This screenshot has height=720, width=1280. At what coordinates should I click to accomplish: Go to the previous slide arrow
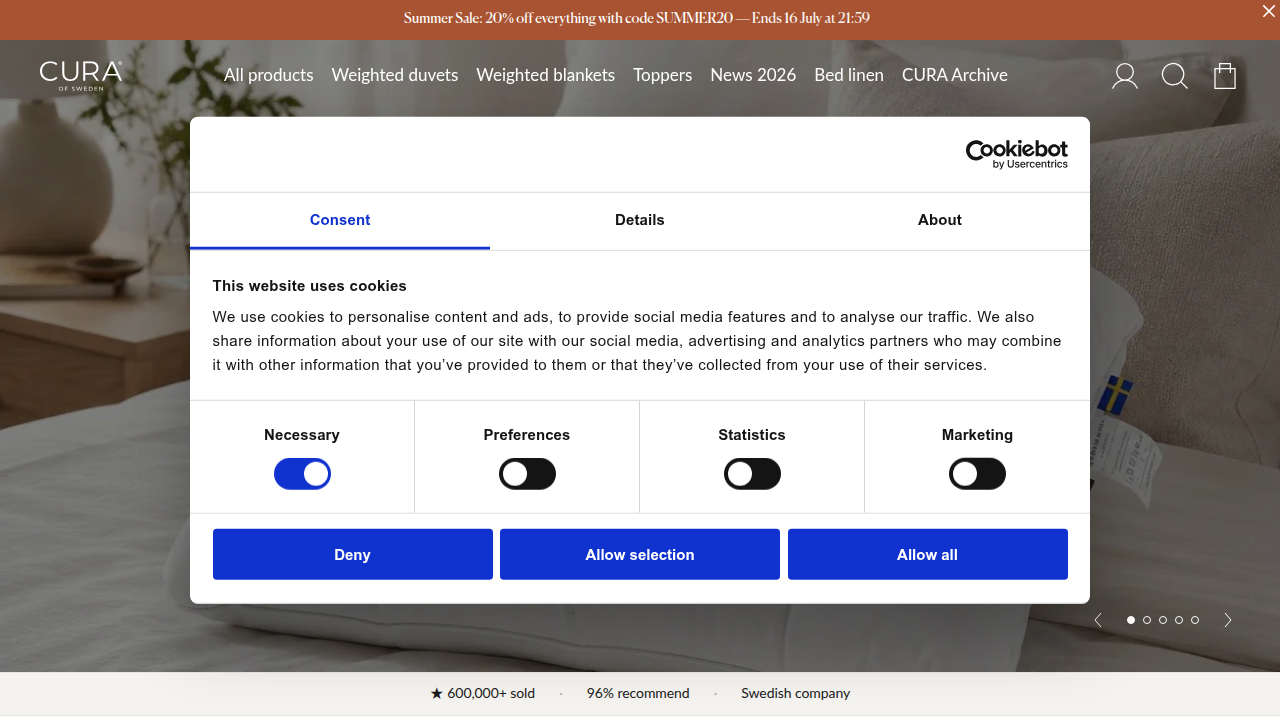[1098, 620]
